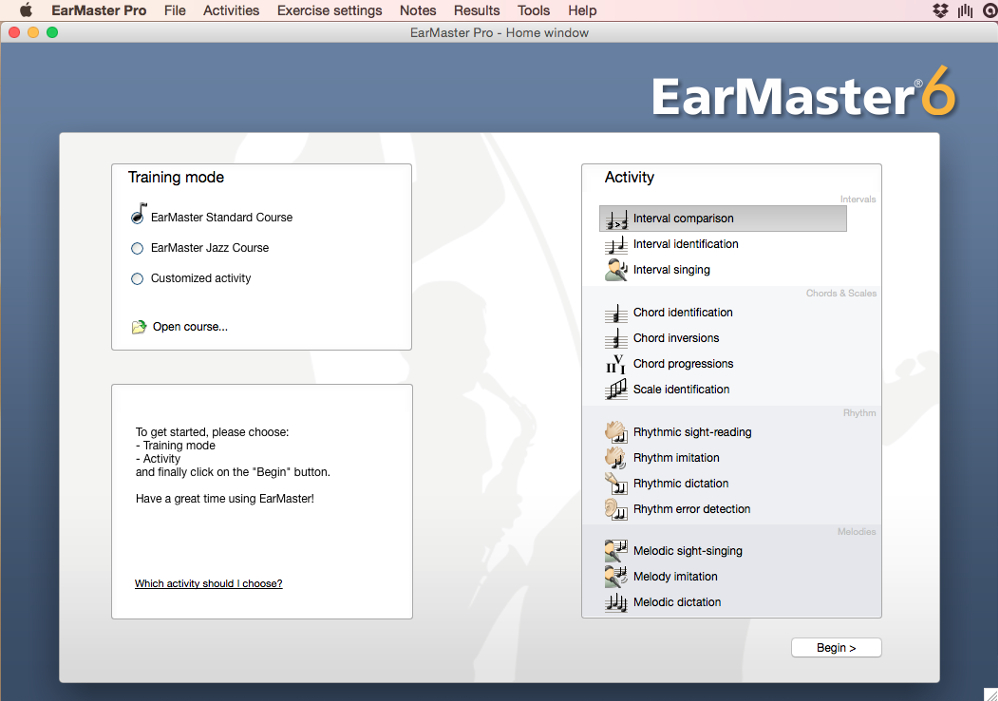Click Open course in Training mode panel
998x701 pixels.
[189, 326]
